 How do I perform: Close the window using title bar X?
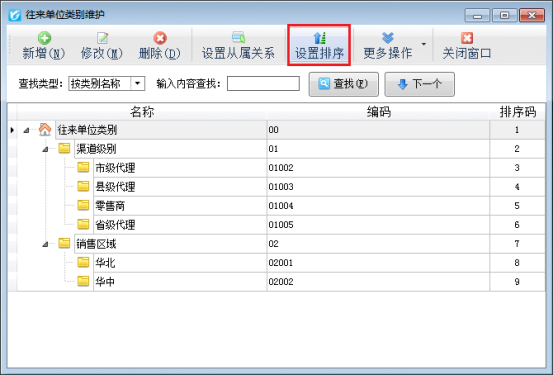[532, 16]
